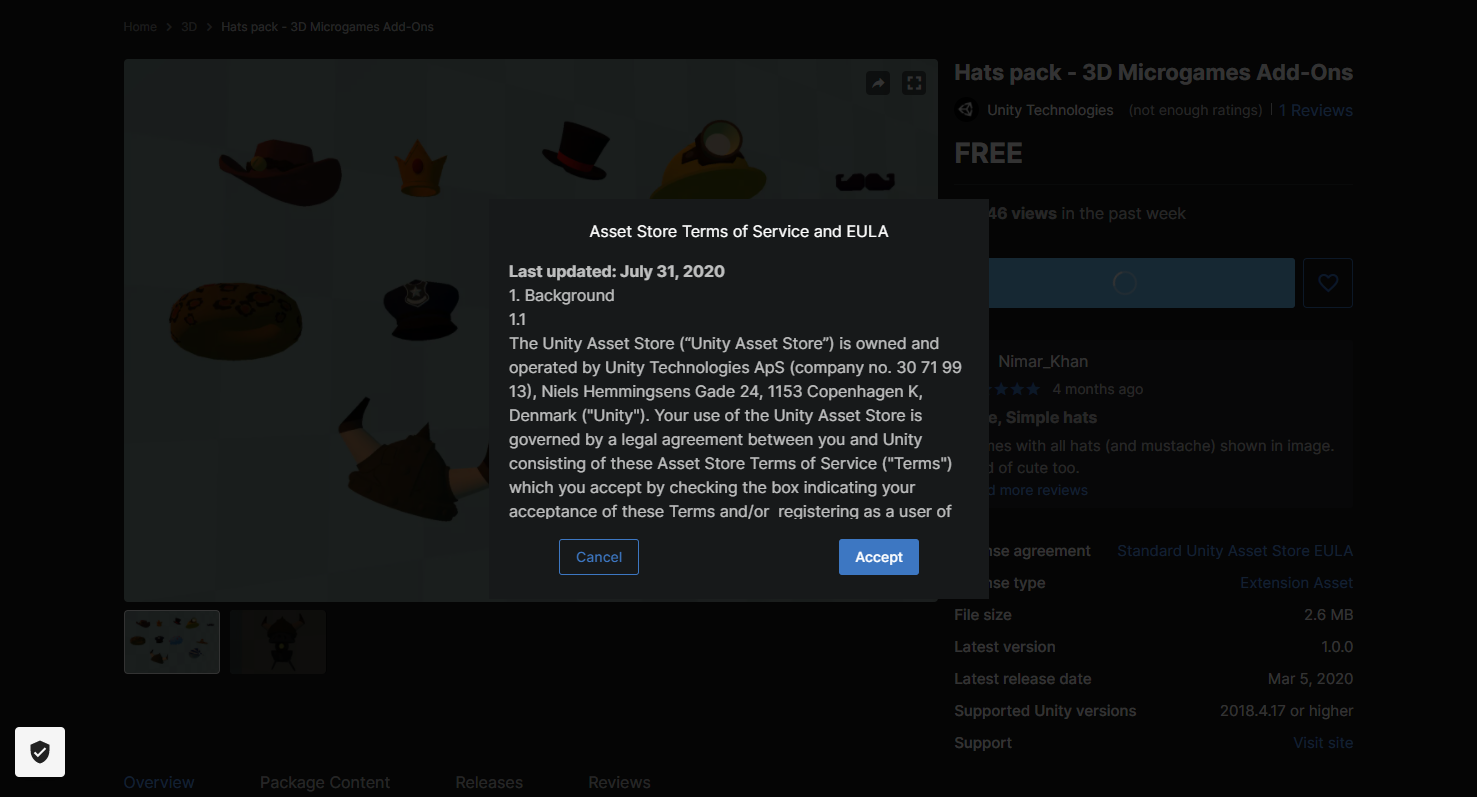Click the 2.6 MB file size value
Viewport: 1477px width, 797px height.
(x=1328, y=615)
